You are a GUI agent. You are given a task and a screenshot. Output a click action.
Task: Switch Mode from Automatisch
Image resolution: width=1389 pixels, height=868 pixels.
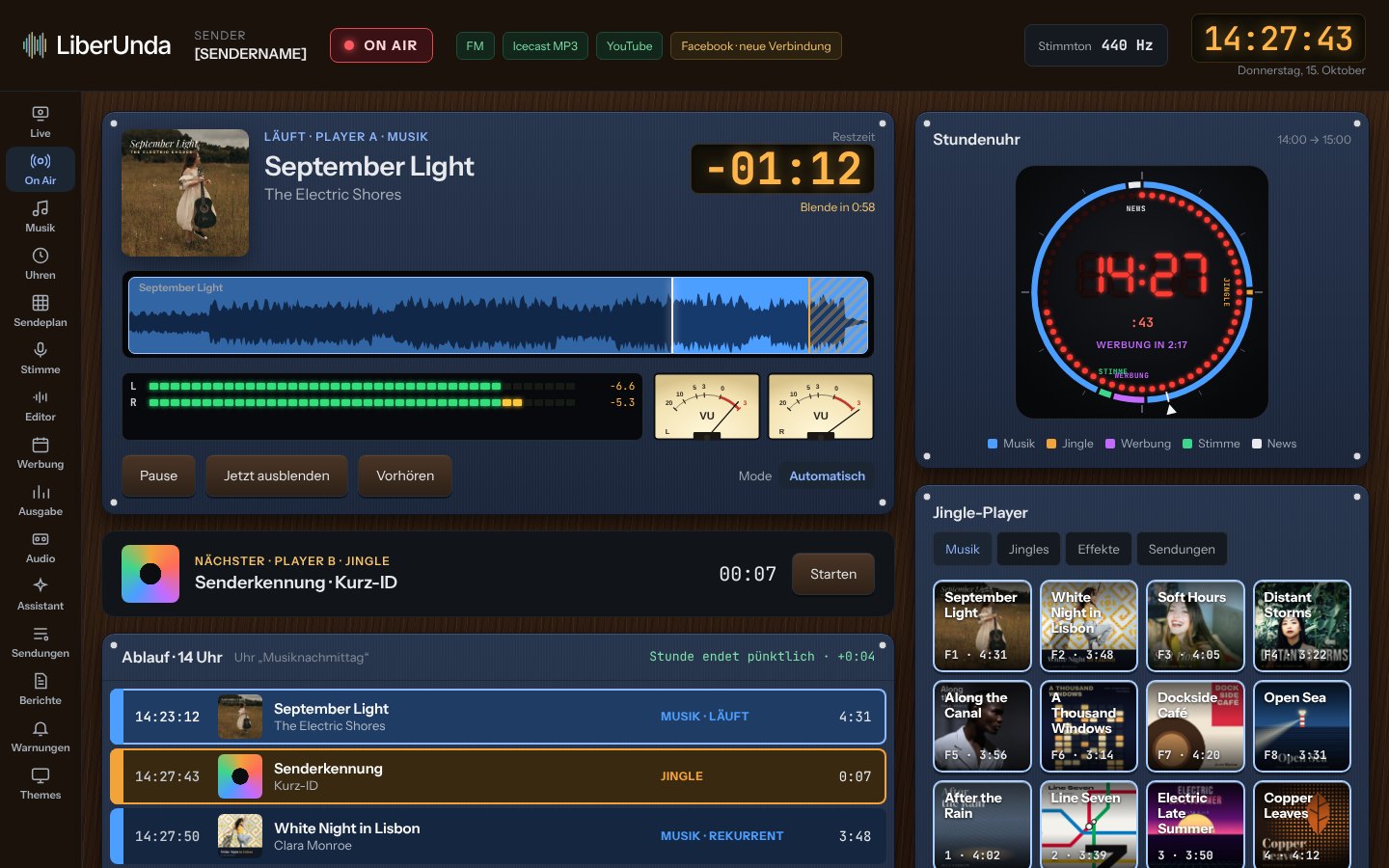[828, 475]
